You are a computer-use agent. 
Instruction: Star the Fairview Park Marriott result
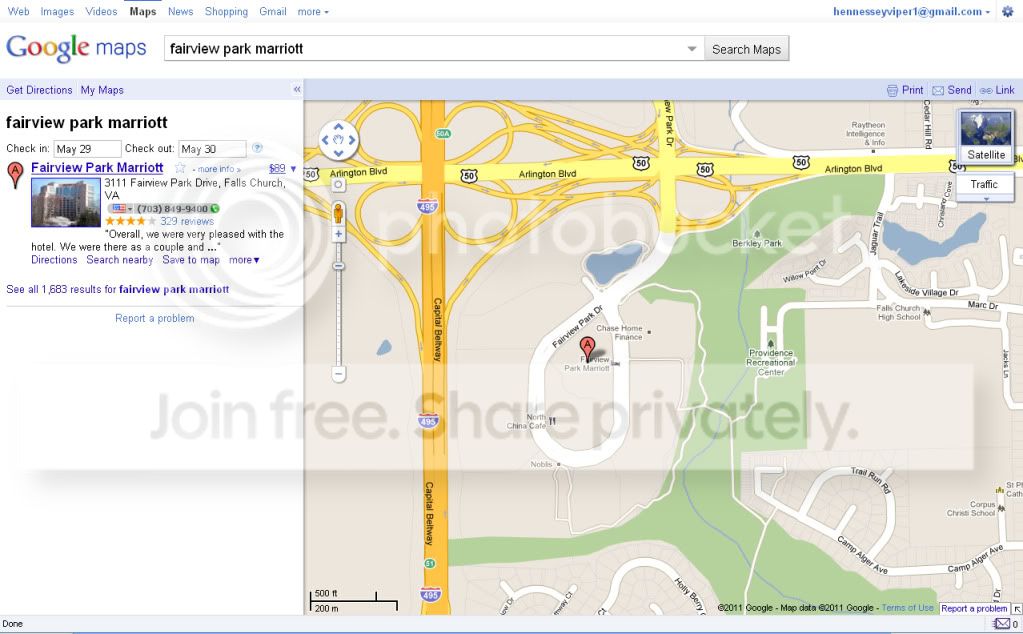click(x=180, y=168)
